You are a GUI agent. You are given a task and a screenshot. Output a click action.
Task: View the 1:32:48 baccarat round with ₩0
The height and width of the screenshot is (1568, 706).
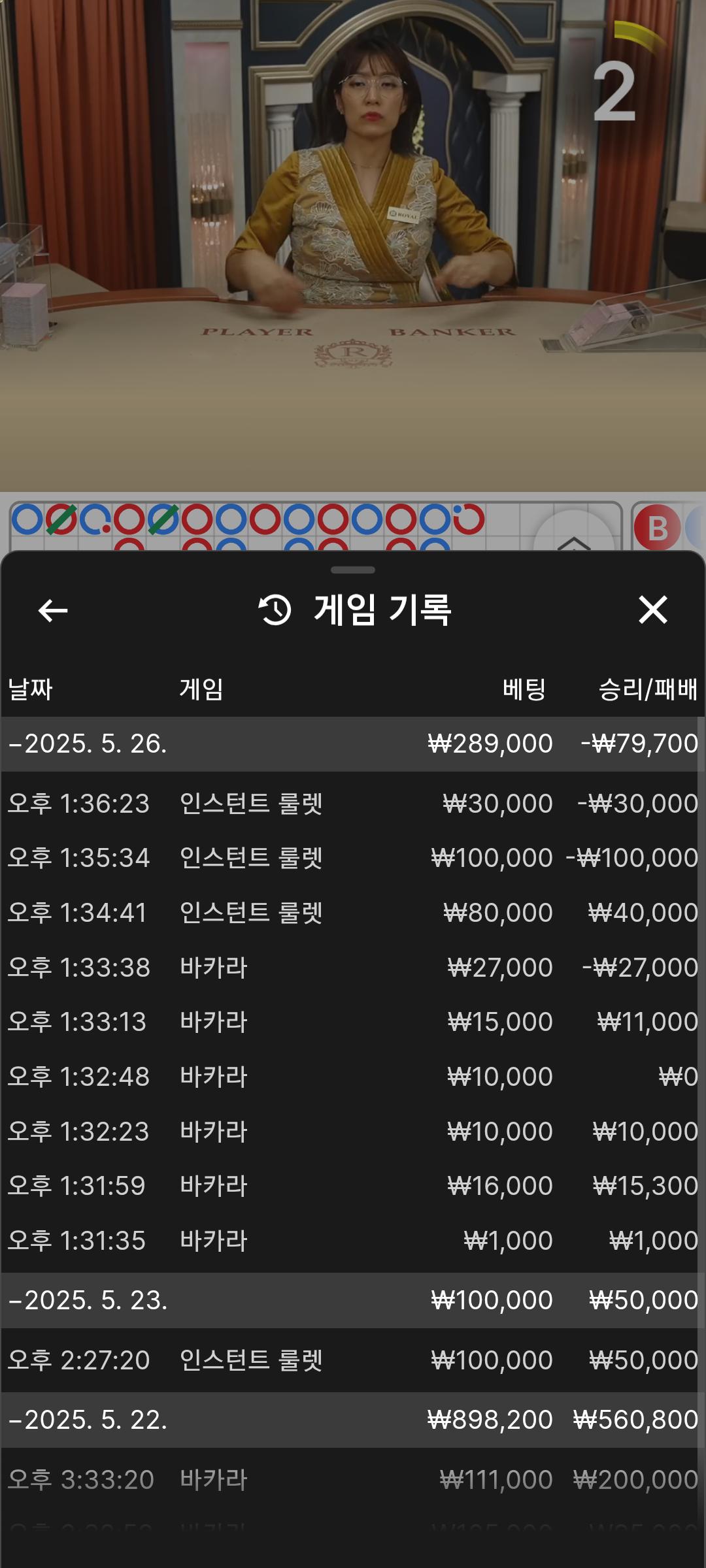(353, 1077)
